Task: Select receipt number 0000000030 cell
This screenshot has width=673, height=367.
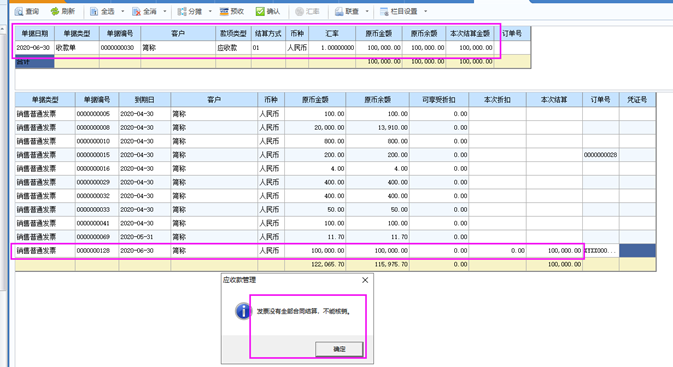Action: [x=120, y=48]
